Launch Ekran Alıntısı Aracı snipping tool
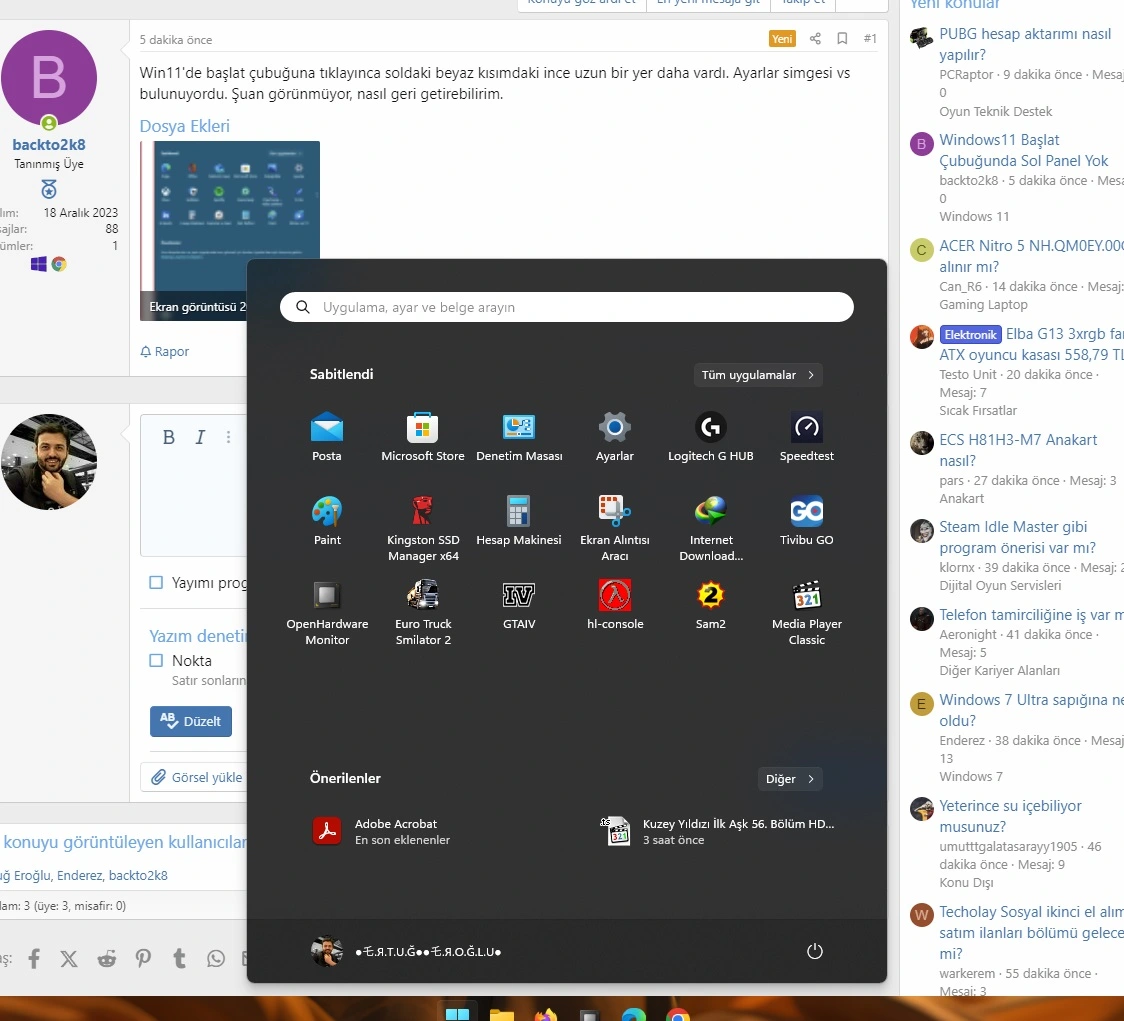Image resolution: width=1124 pixels, height=1021 pixels. coord(614,528)
